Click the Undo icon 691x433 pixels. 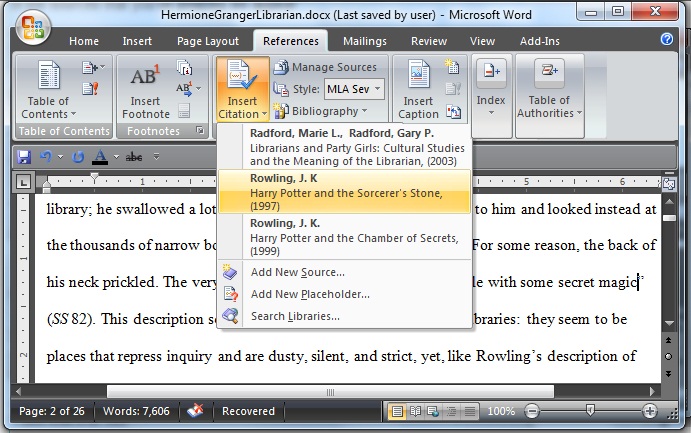point(46,156)
